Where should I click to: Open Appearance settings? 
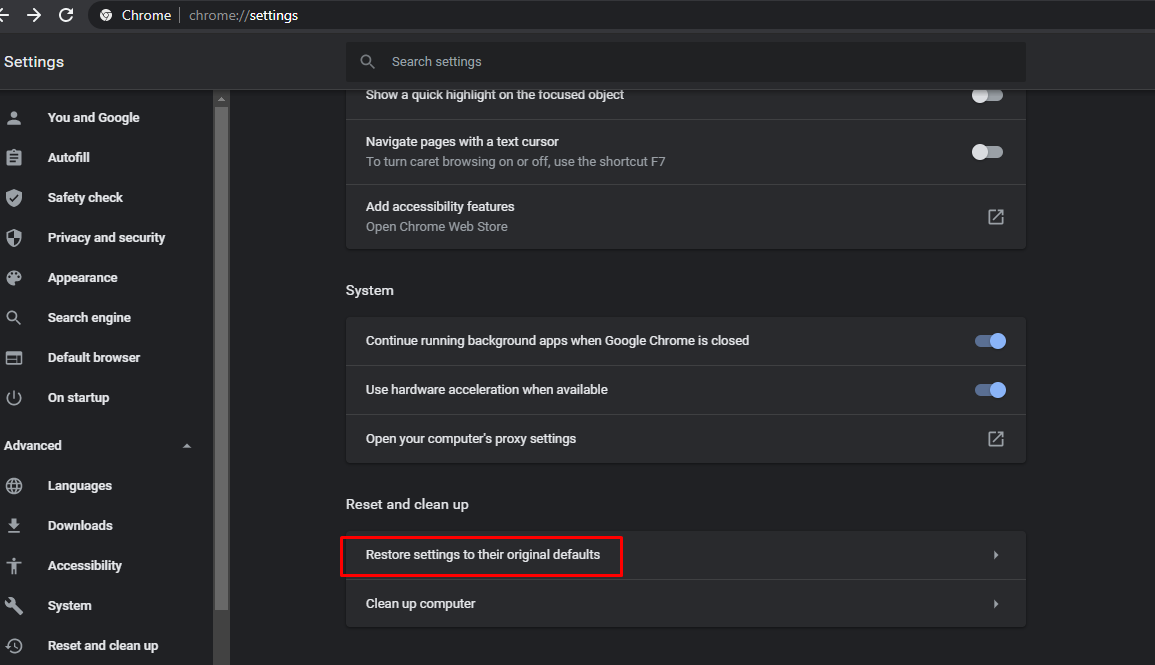[82, 278]
